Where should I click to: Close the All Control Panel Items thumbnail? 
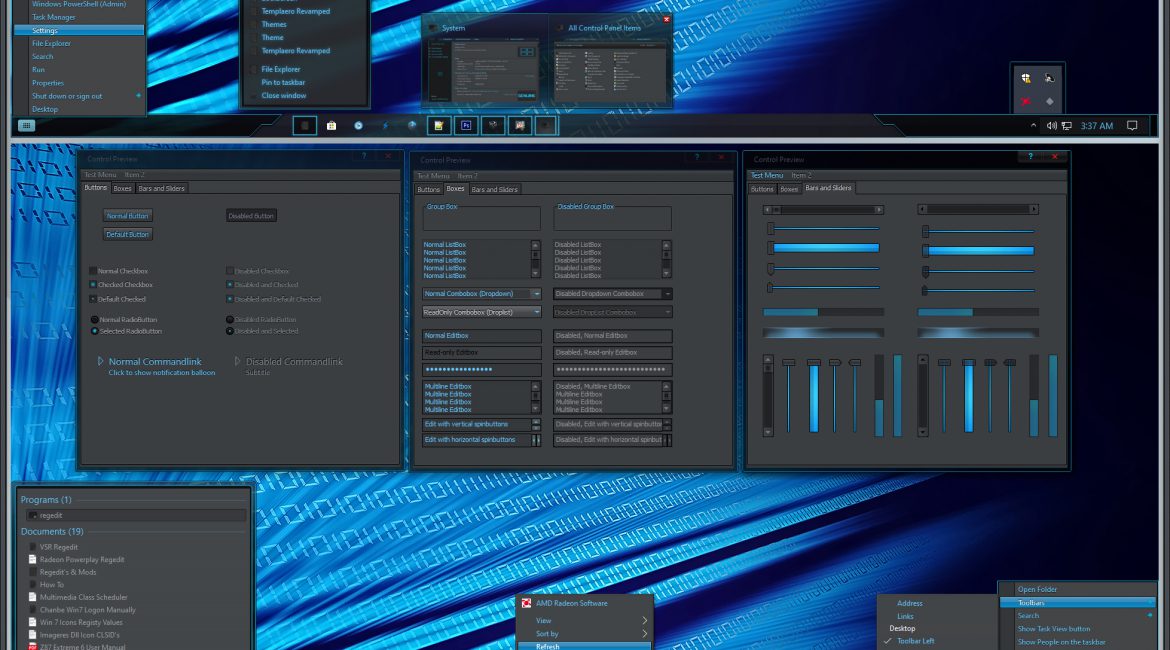point(666,19)
